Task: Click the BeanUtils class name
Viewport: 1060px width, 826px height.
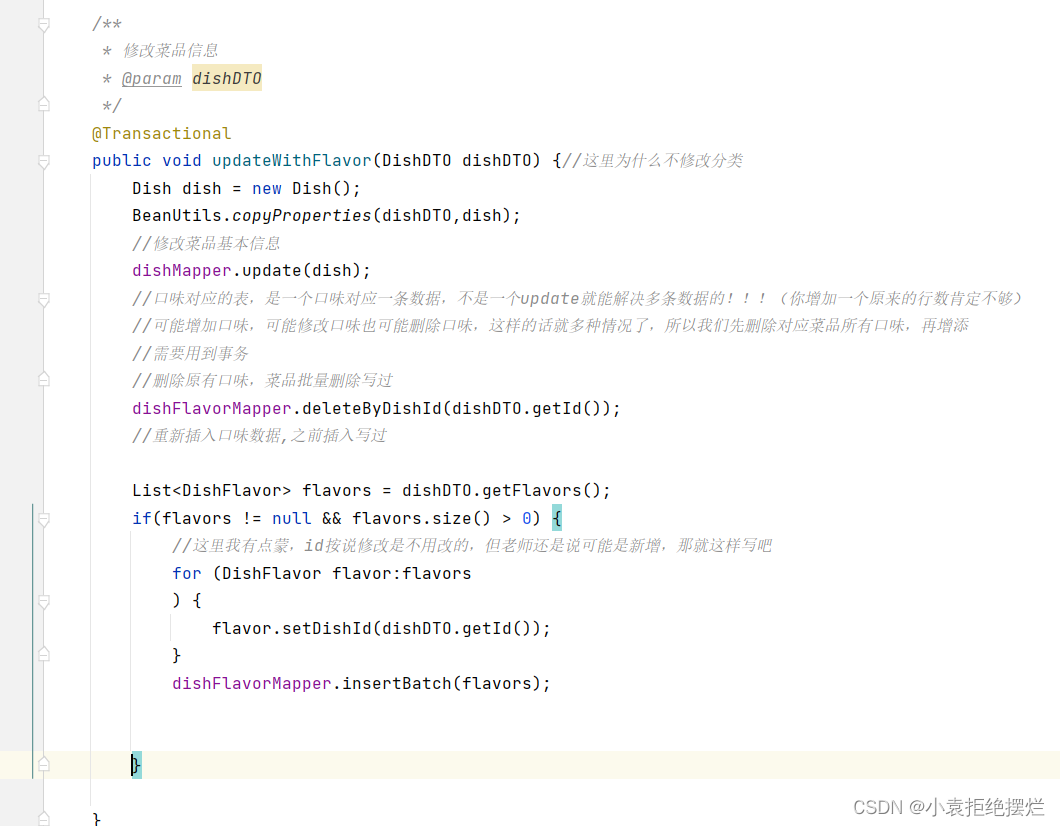Action: [176, 216]
